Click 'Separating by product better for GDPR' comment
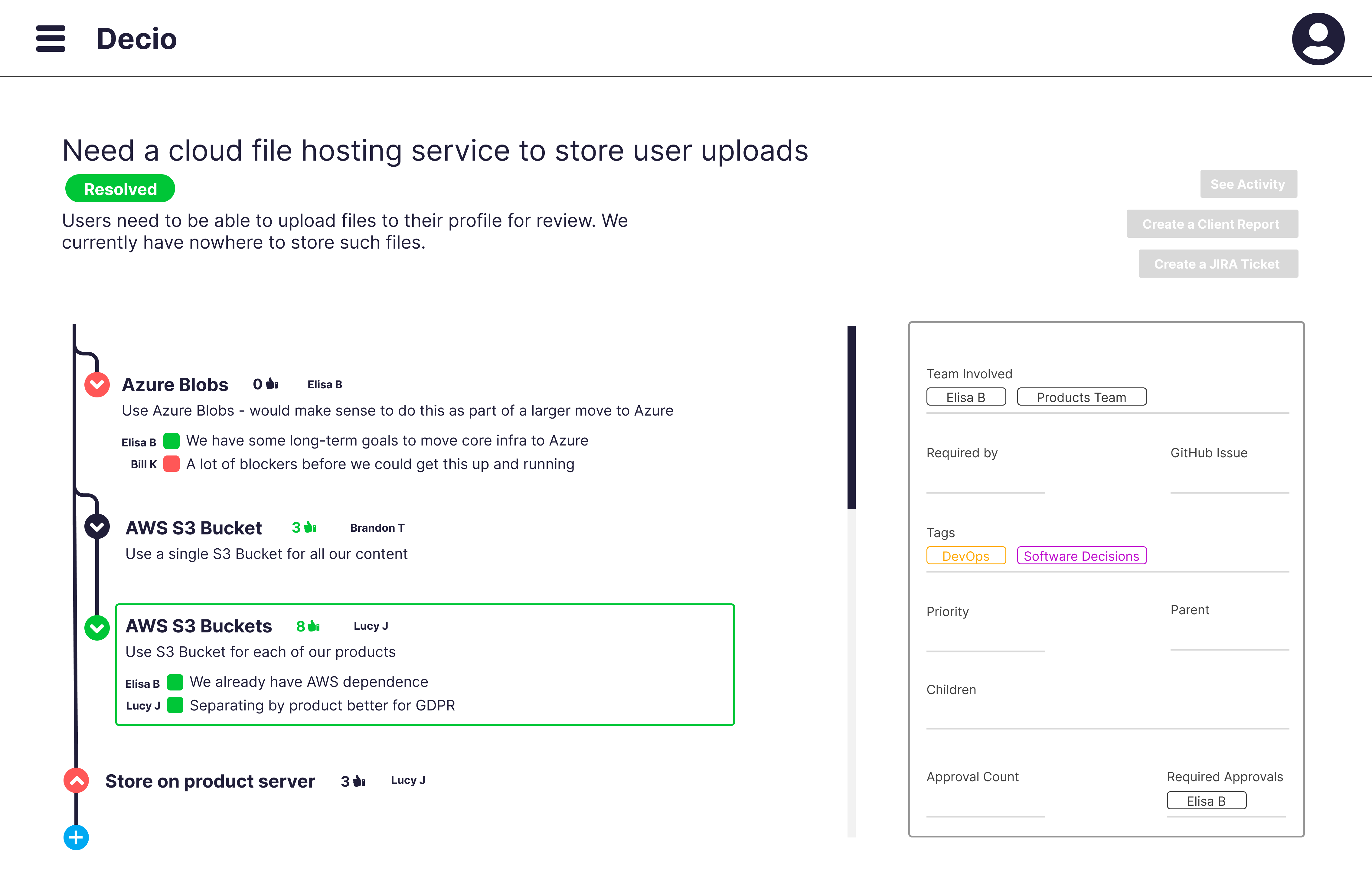 point(322,705)
